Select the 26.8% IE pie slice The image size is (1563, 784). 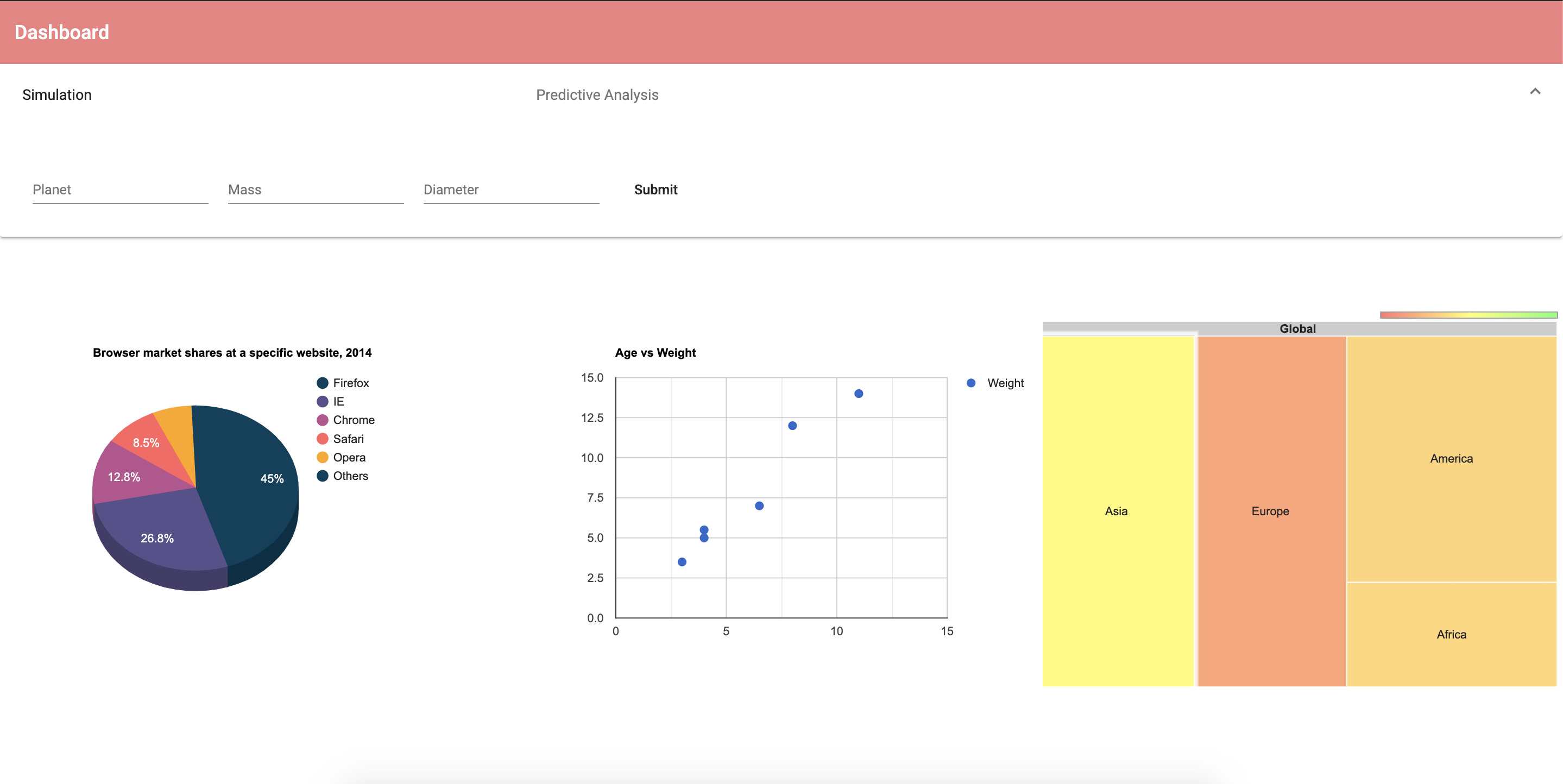(156, 538)
